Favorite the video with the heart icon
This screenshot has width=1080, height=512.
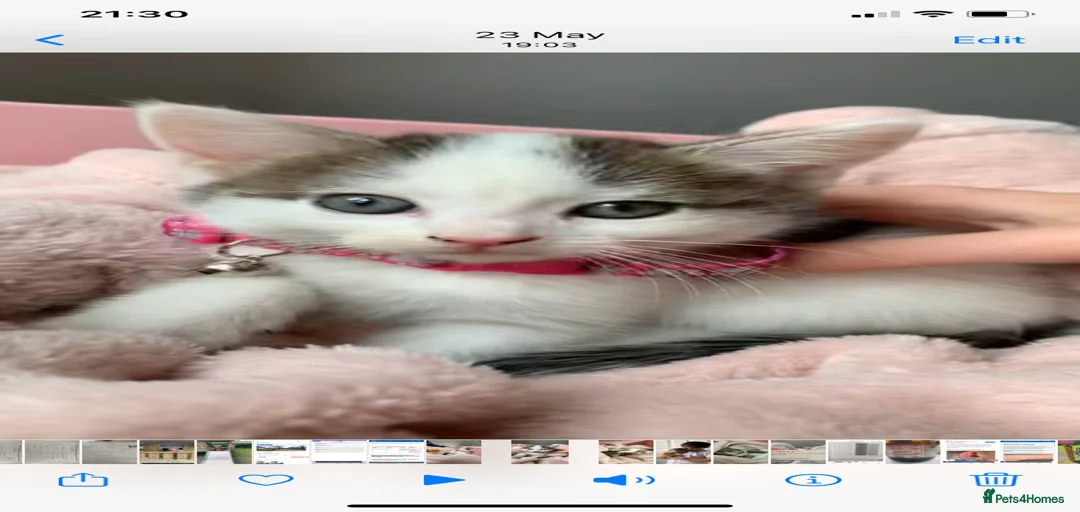pyautogui.click(x=266, y=479)
